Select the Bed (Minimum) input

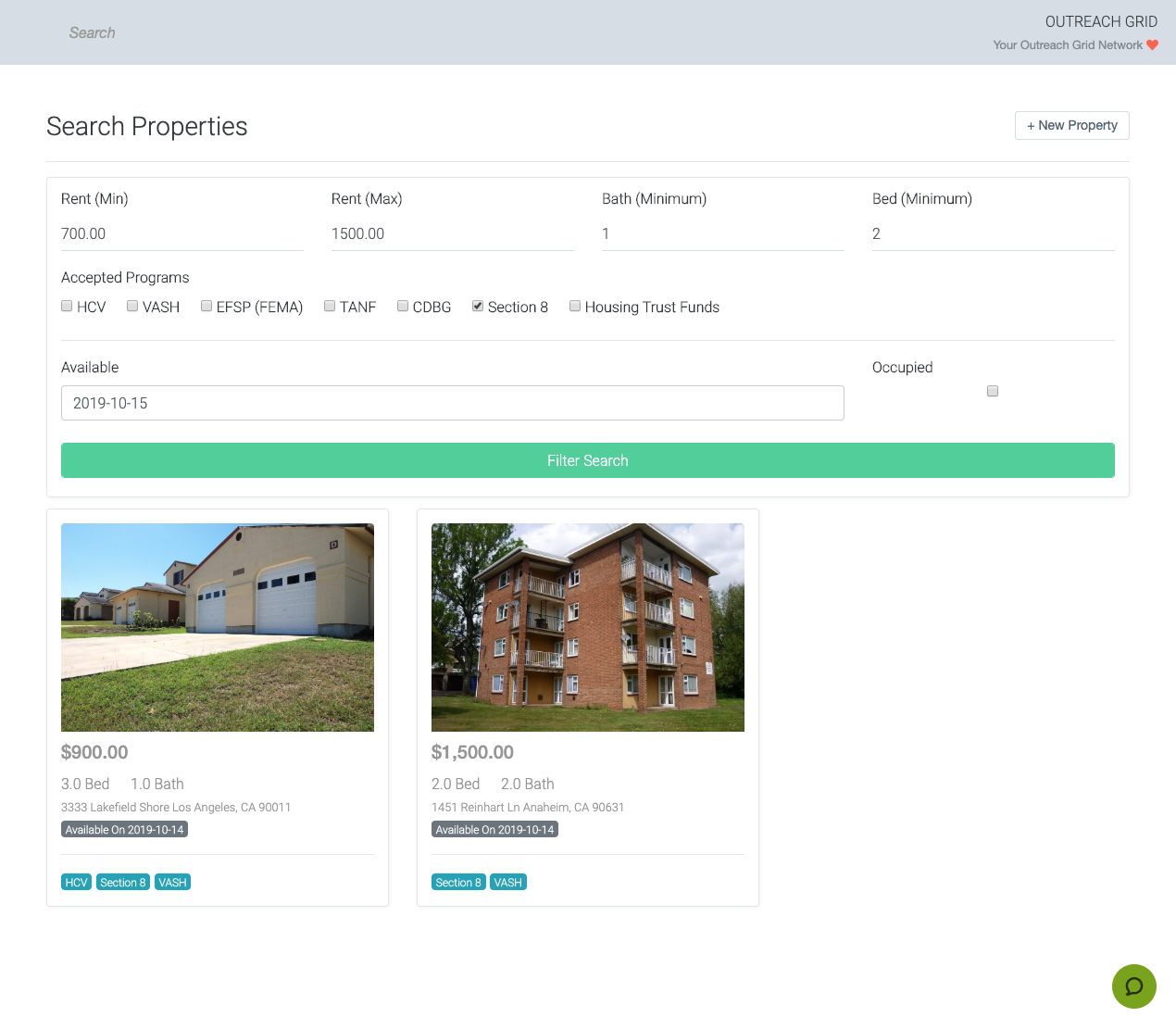993,233
